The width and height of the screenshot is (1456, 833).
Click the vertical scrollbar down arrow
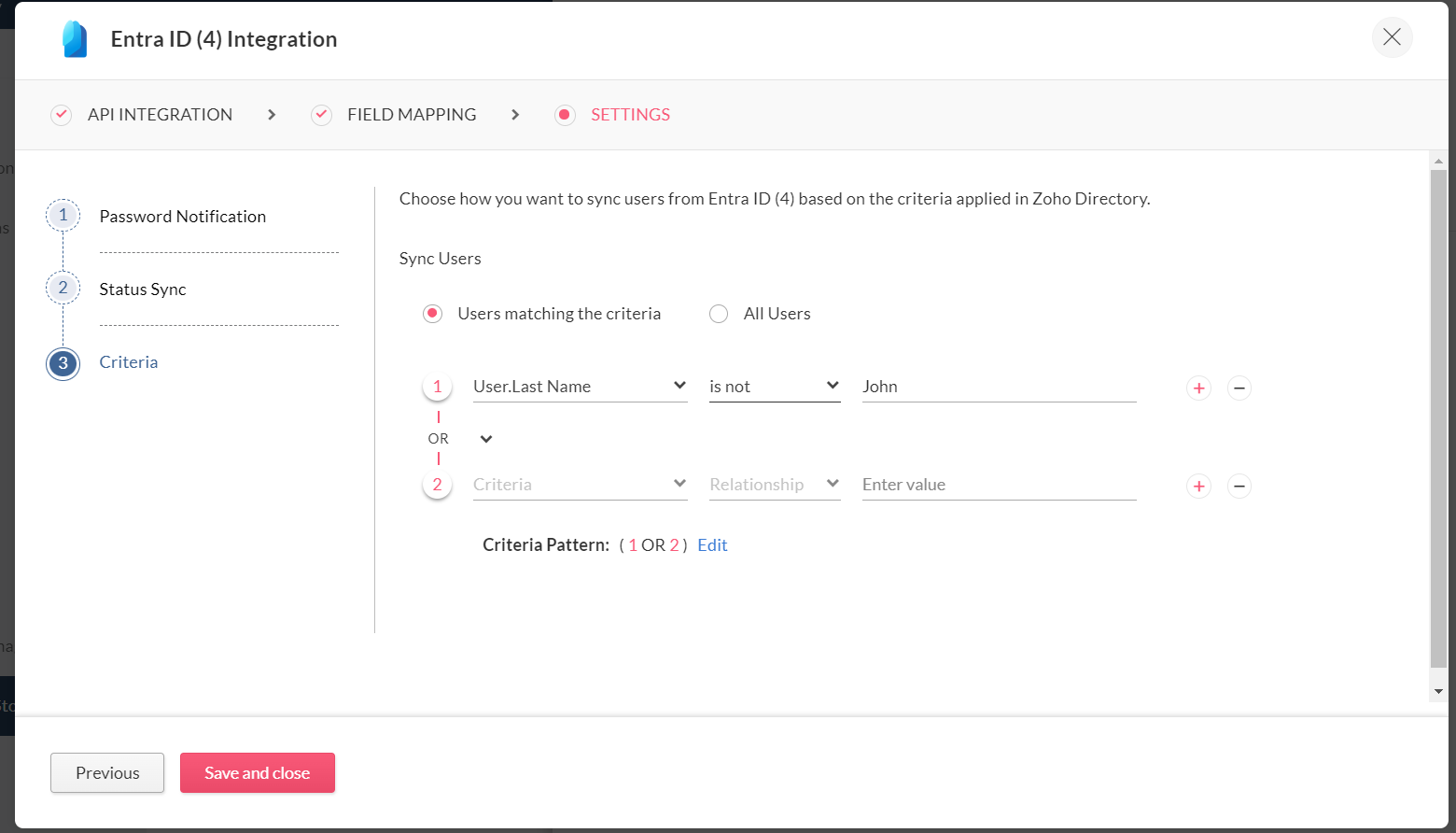click(1438, 692)
